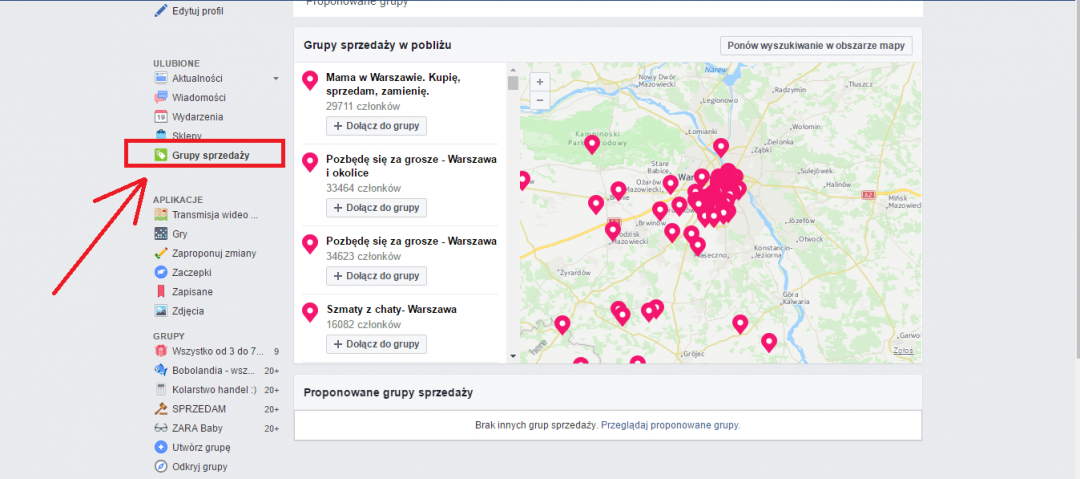Open the Wydarzenia calendar icon
This screenshot has height=479, width=1080.
[x=160, y=116]
